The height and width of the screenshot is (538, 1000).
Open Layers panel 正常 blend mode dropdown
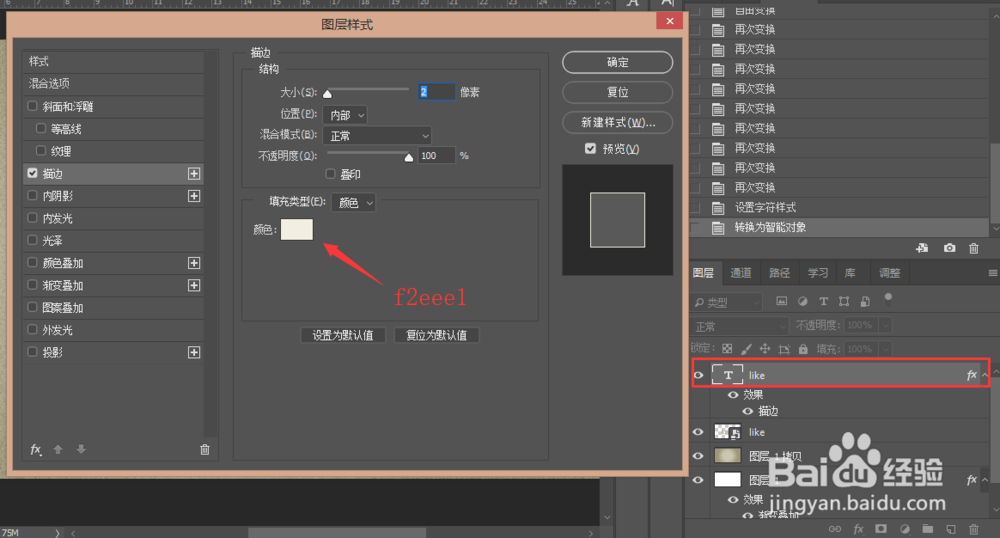pos(740,326)
